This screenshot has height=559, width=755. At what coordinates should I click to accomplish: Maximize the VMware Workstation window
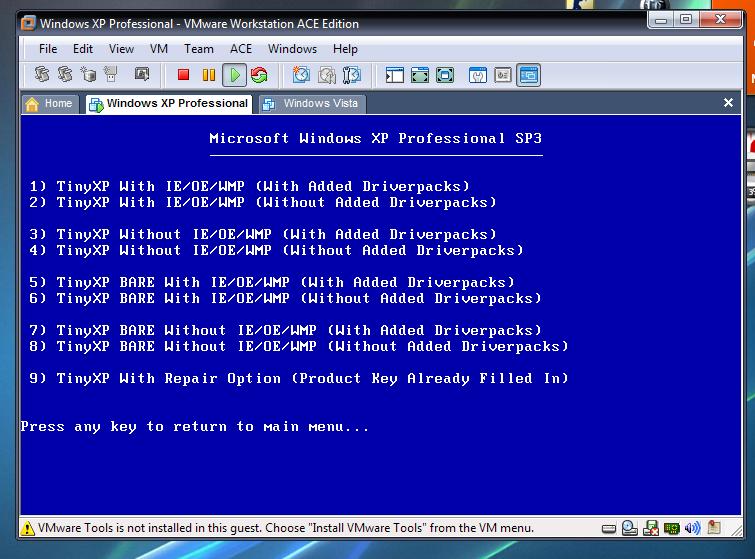[x=686, y=19]
